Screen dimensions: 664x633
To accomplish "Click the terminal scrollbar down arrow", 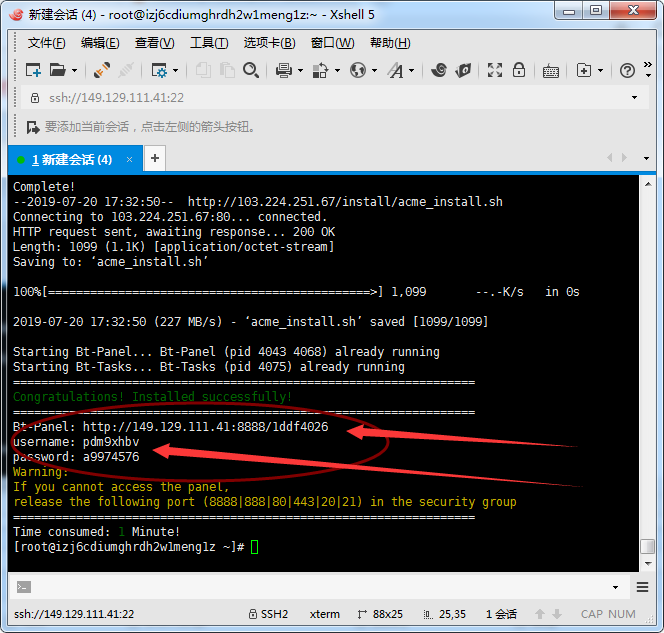I will coord(648,564).
